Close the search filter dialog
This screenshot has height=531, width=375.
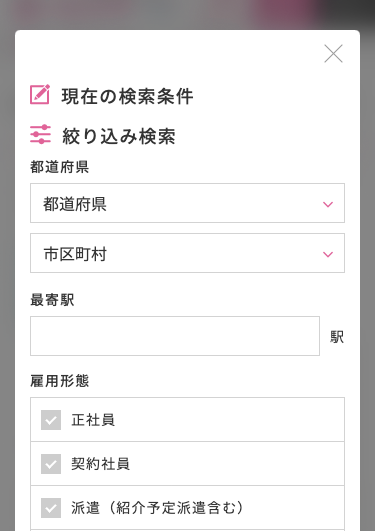333,54
